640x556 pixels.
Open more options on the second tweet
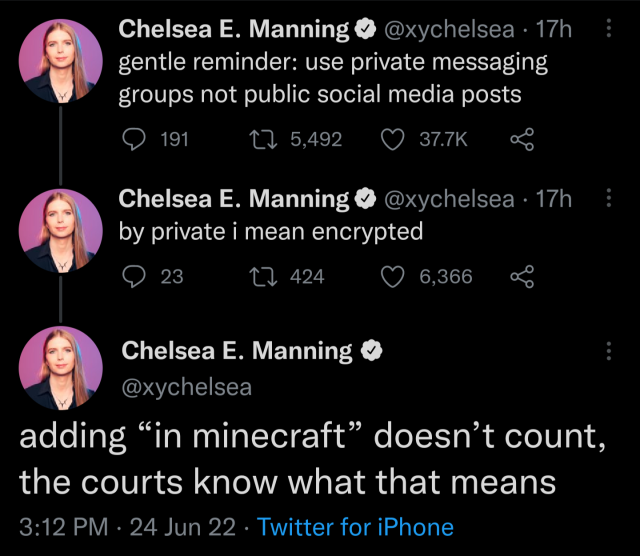tap(610, 199)
